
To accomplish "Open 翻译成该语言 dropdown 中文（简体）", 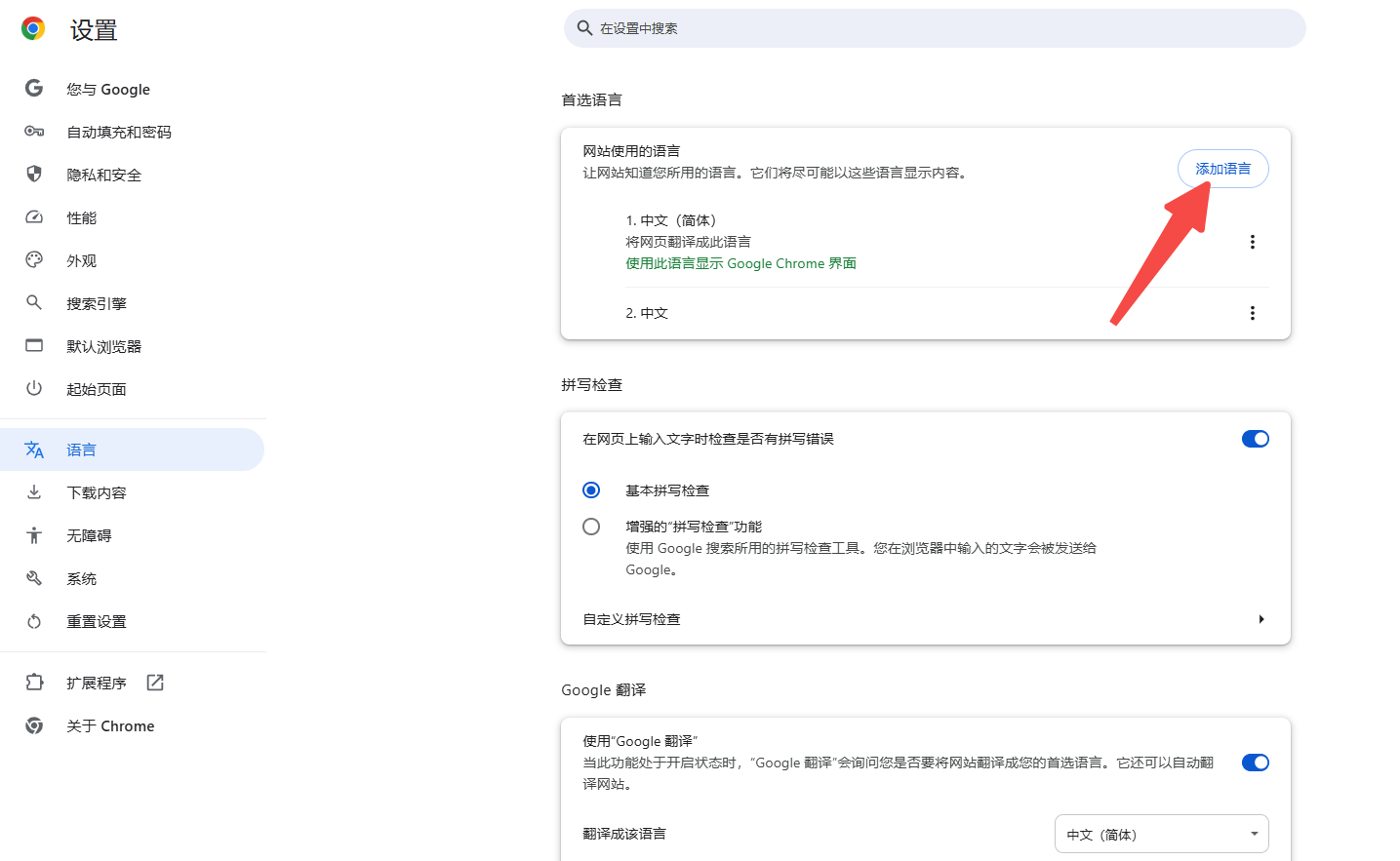I will (1161, 834).
